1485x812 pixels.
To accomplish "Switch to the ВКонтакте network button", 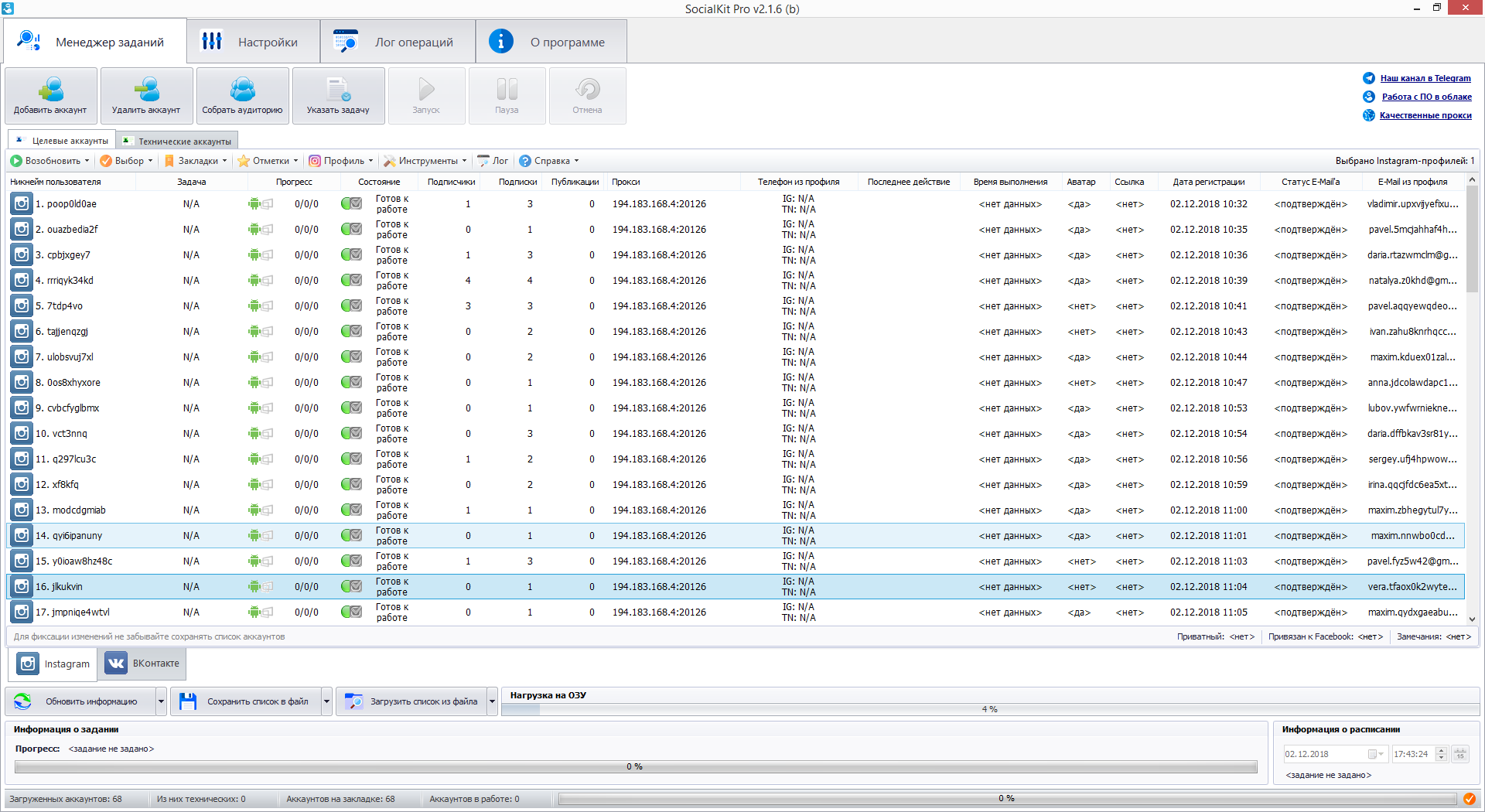I will pos(142,664).
